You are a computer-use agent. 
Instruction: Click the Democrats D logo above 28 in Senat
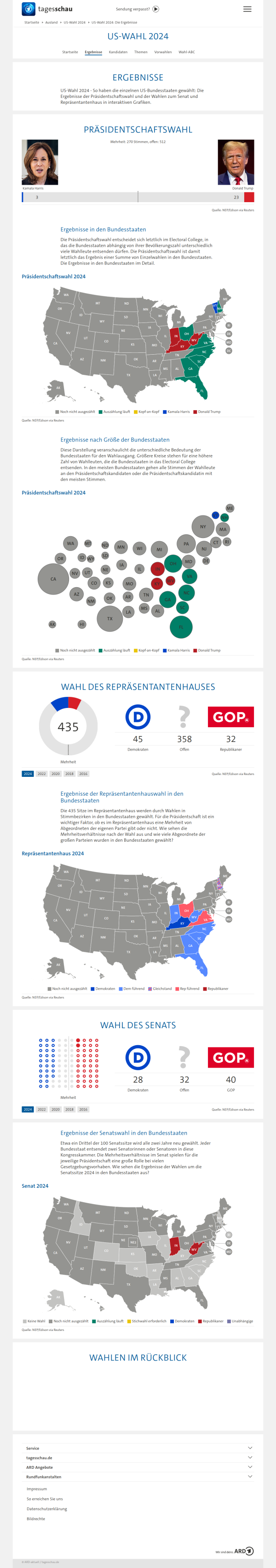click(138, 1057)
